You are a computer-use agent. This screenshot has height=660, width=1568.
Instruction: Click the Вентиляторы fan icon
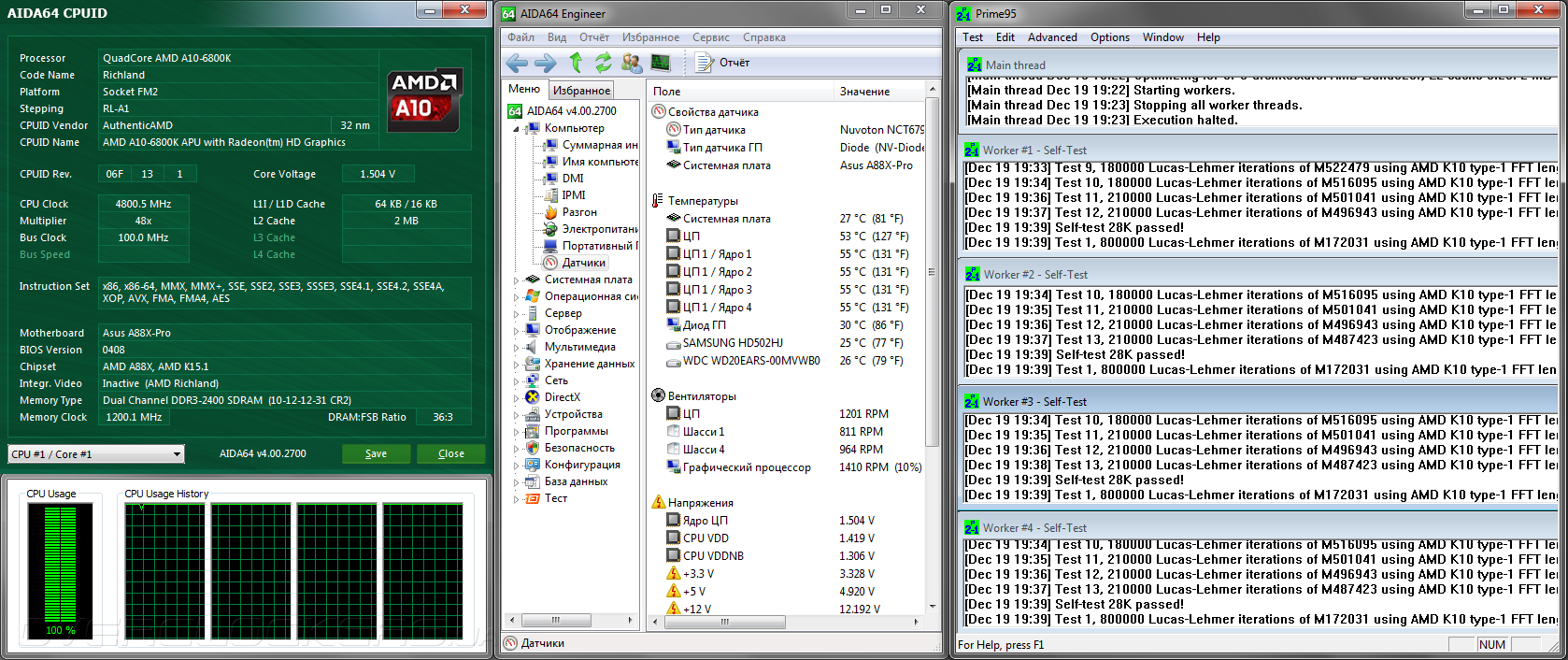(x=658, y=396)
